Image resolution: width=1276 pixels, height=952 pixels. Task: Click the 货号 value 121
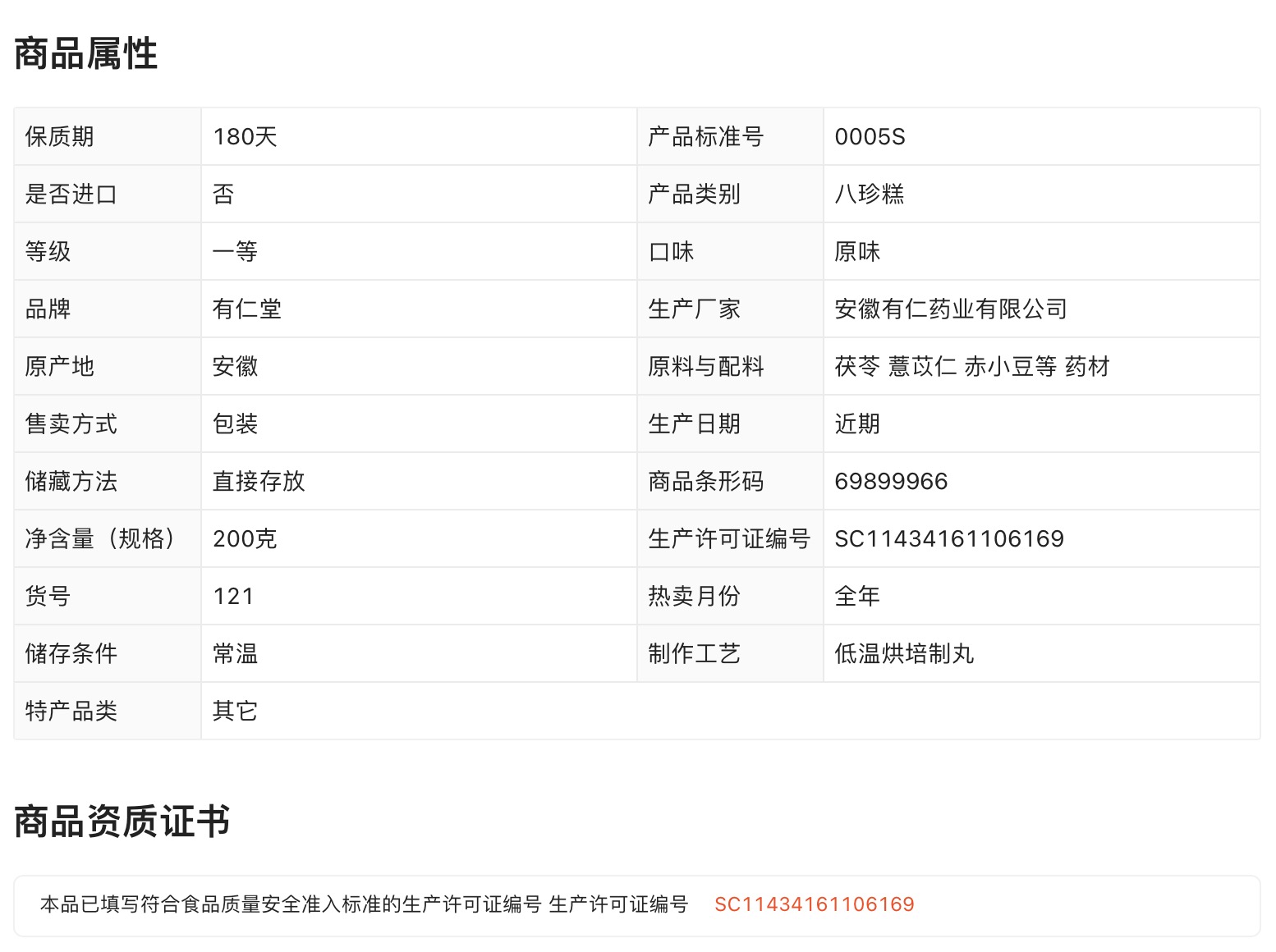233,596
